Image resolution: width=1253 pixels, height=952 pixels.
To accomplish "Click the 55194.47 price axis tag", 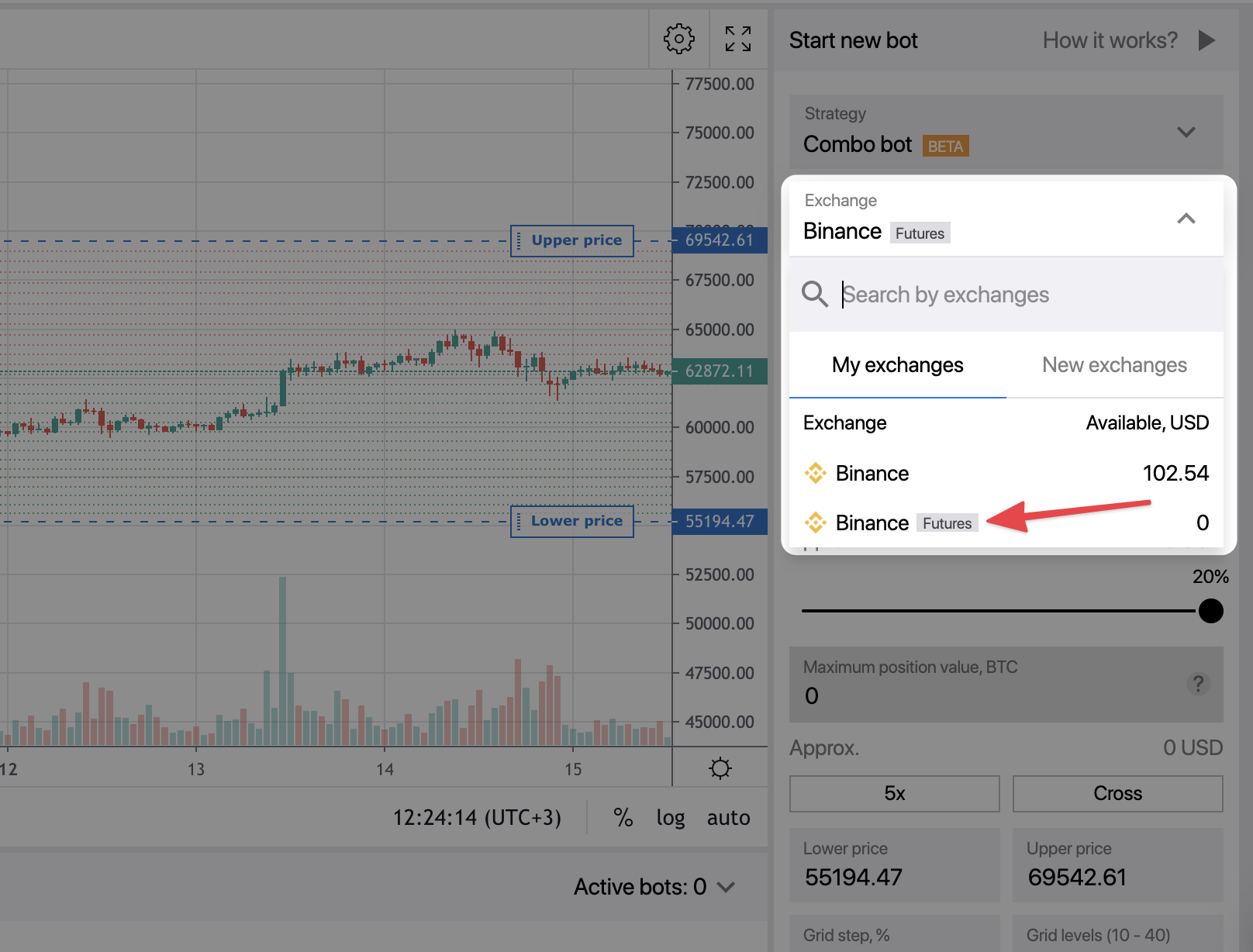I will click(720, 521).
